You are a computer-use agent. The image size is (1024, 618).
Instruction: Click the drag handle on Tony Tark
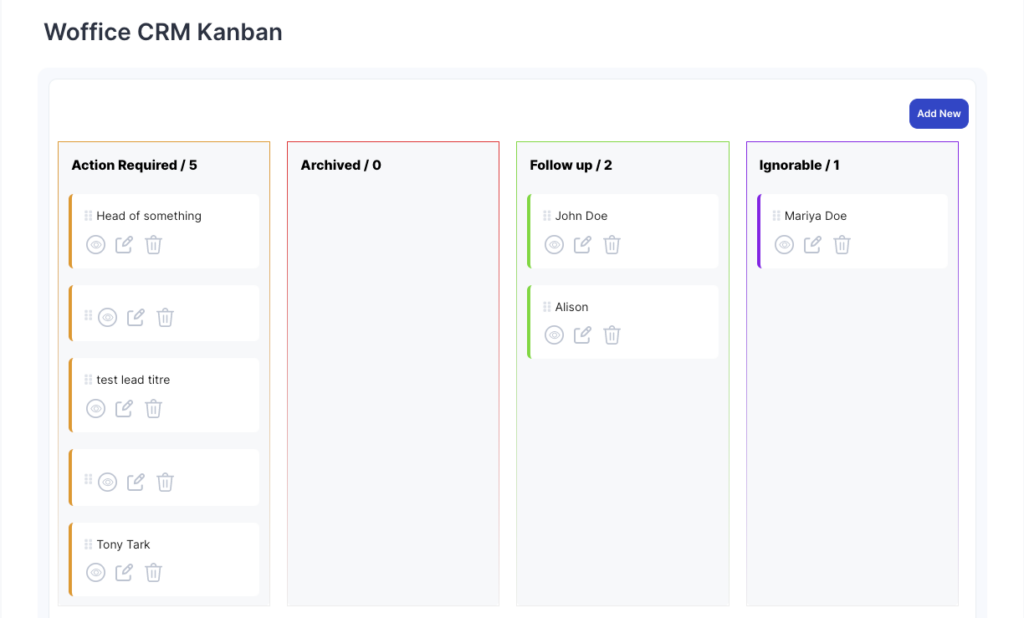(x=88, y=545)
